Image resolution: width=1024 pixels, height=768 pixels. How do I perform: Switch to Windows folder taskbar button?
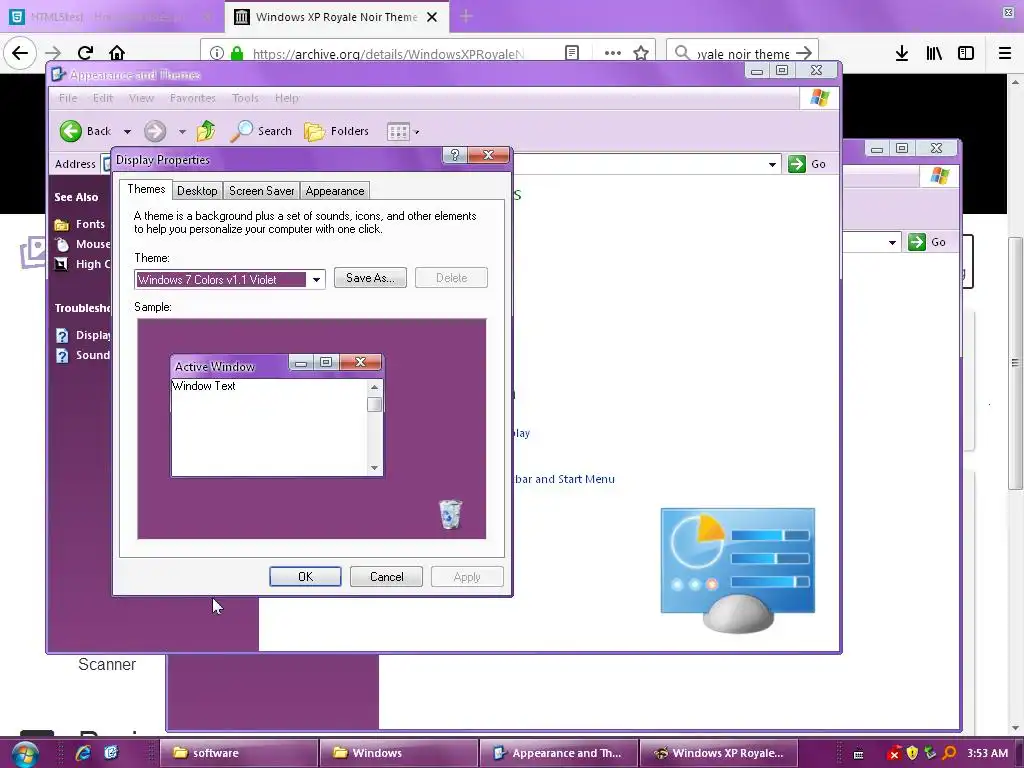coord(398,753)
